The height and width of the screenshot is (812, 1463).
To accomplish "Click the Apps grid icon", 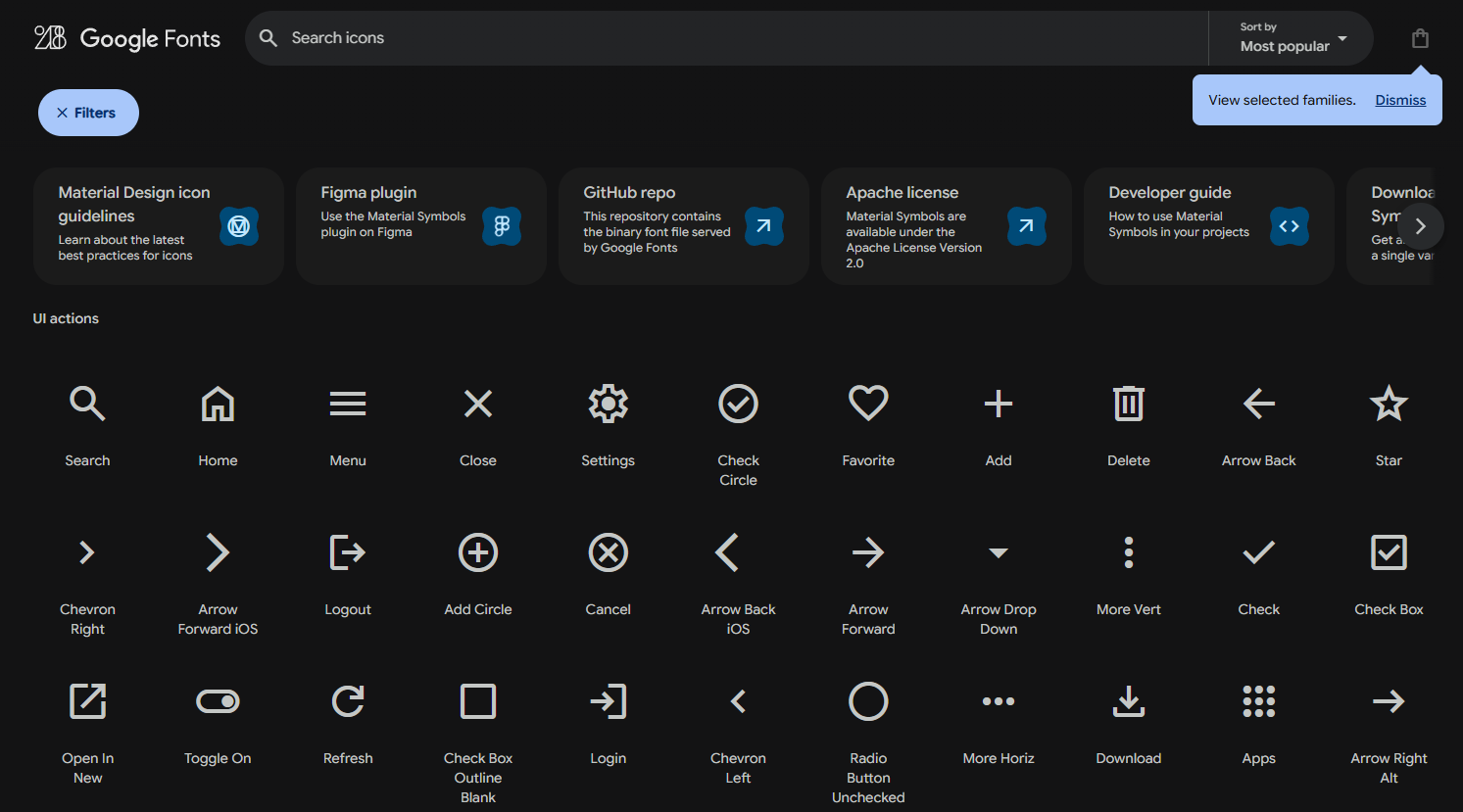I will 1258,701.
